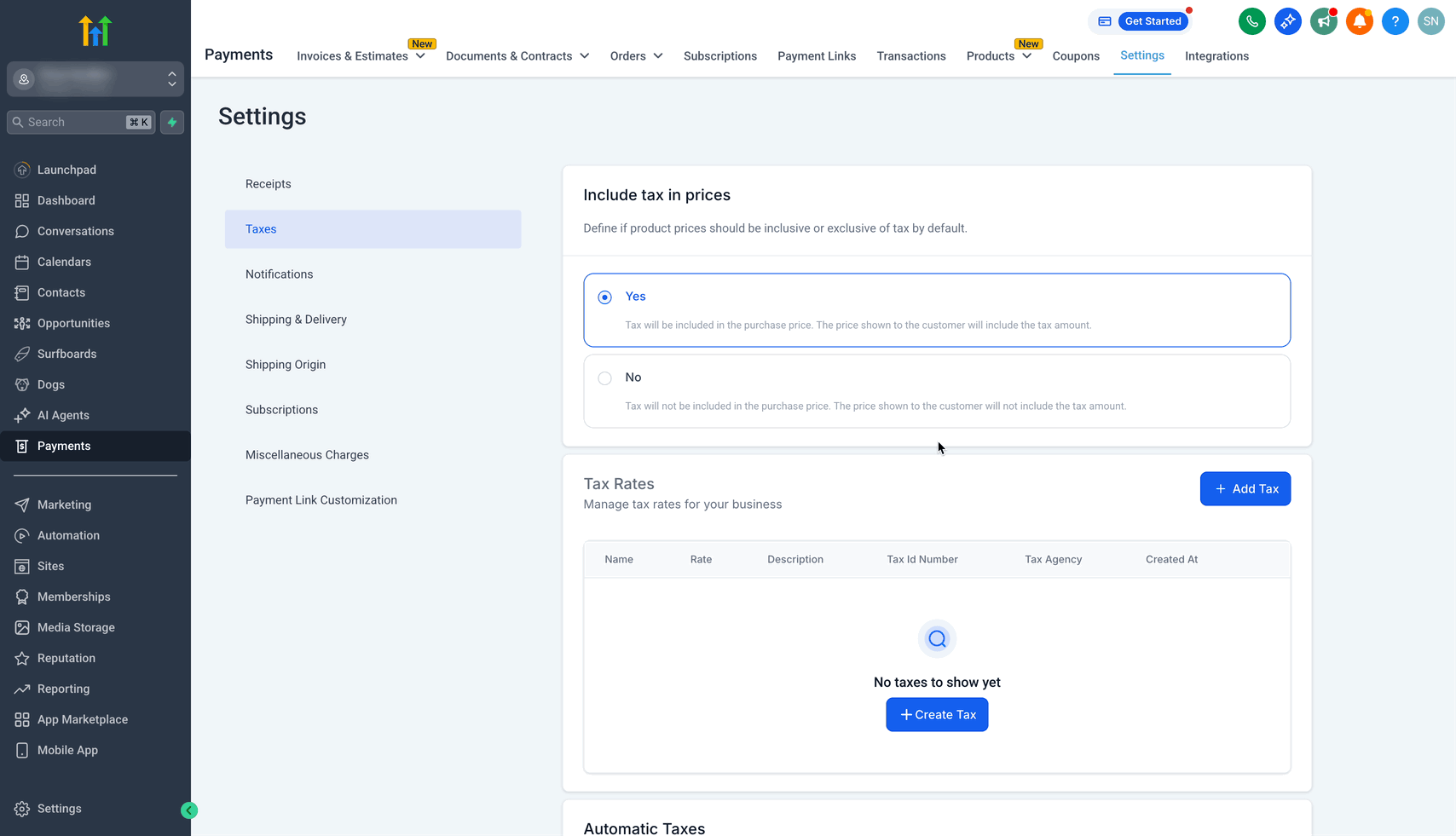Open the blue AI sparkle icon
This screenshot has width=1456, height=836.
1287,21
